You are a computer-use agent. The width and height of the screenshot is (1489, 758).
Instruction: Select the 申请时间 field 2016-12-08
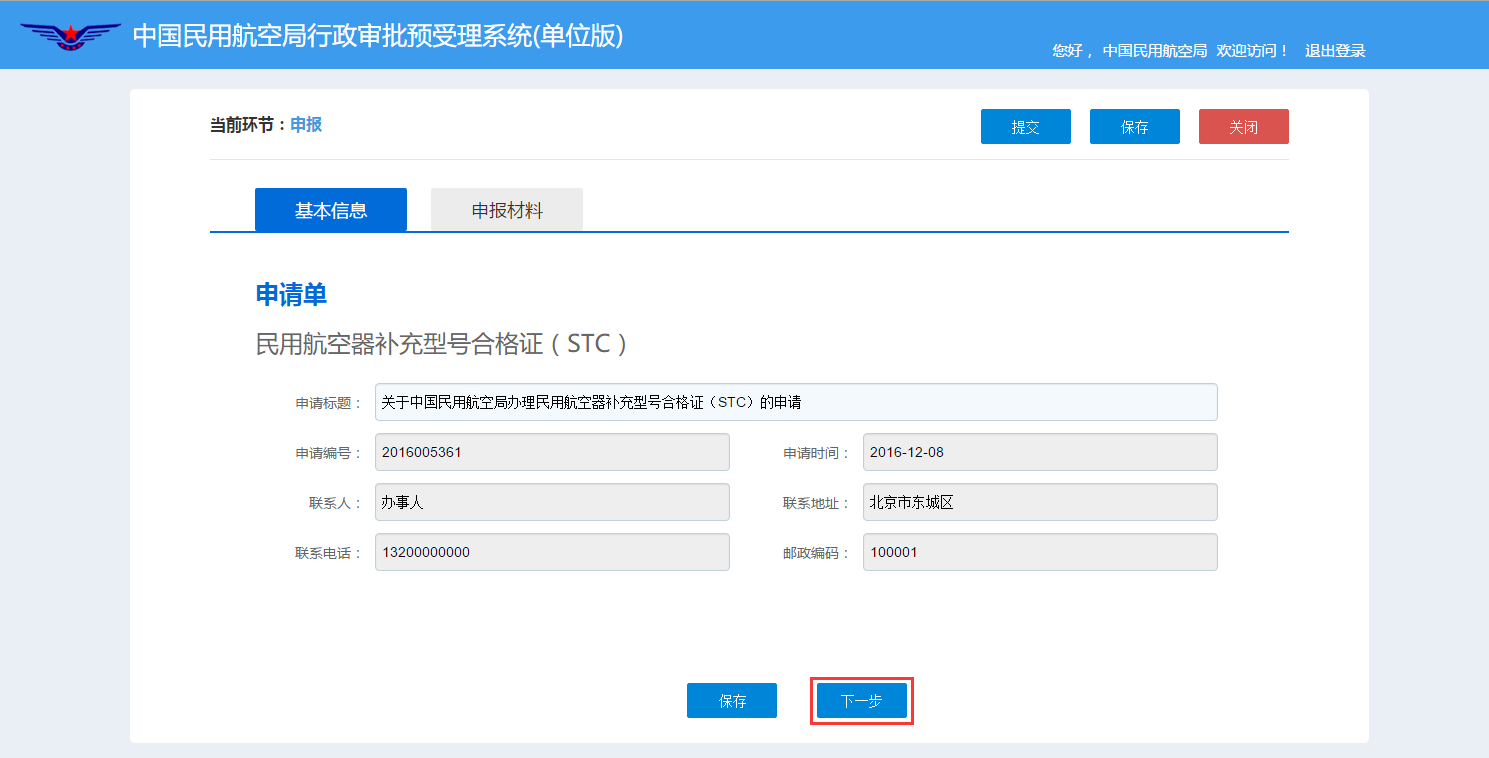coord(1040,452)
